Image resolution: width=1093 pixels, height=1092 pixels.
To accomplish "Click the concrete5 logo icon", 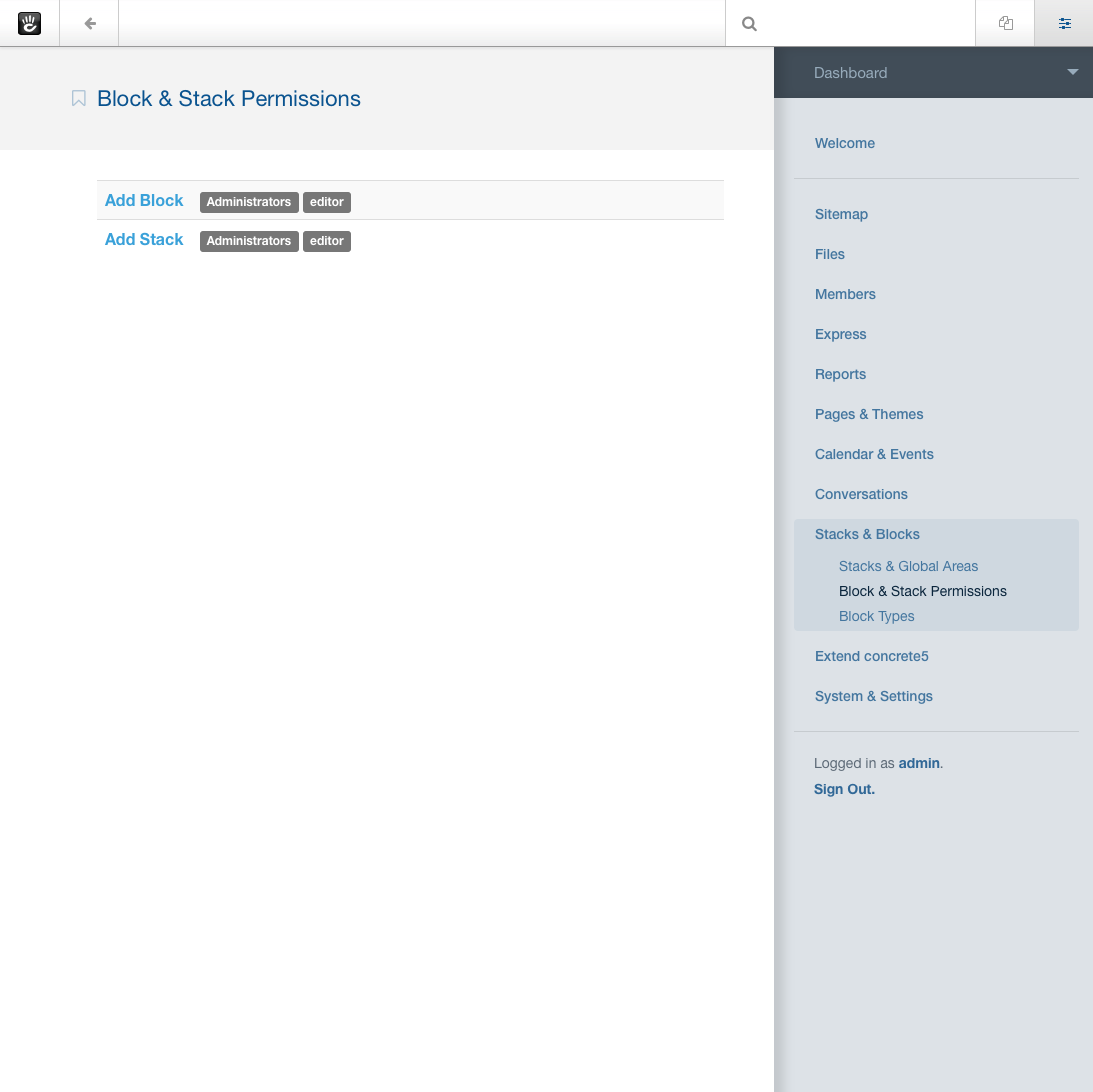I will click(x=29, y=23).
